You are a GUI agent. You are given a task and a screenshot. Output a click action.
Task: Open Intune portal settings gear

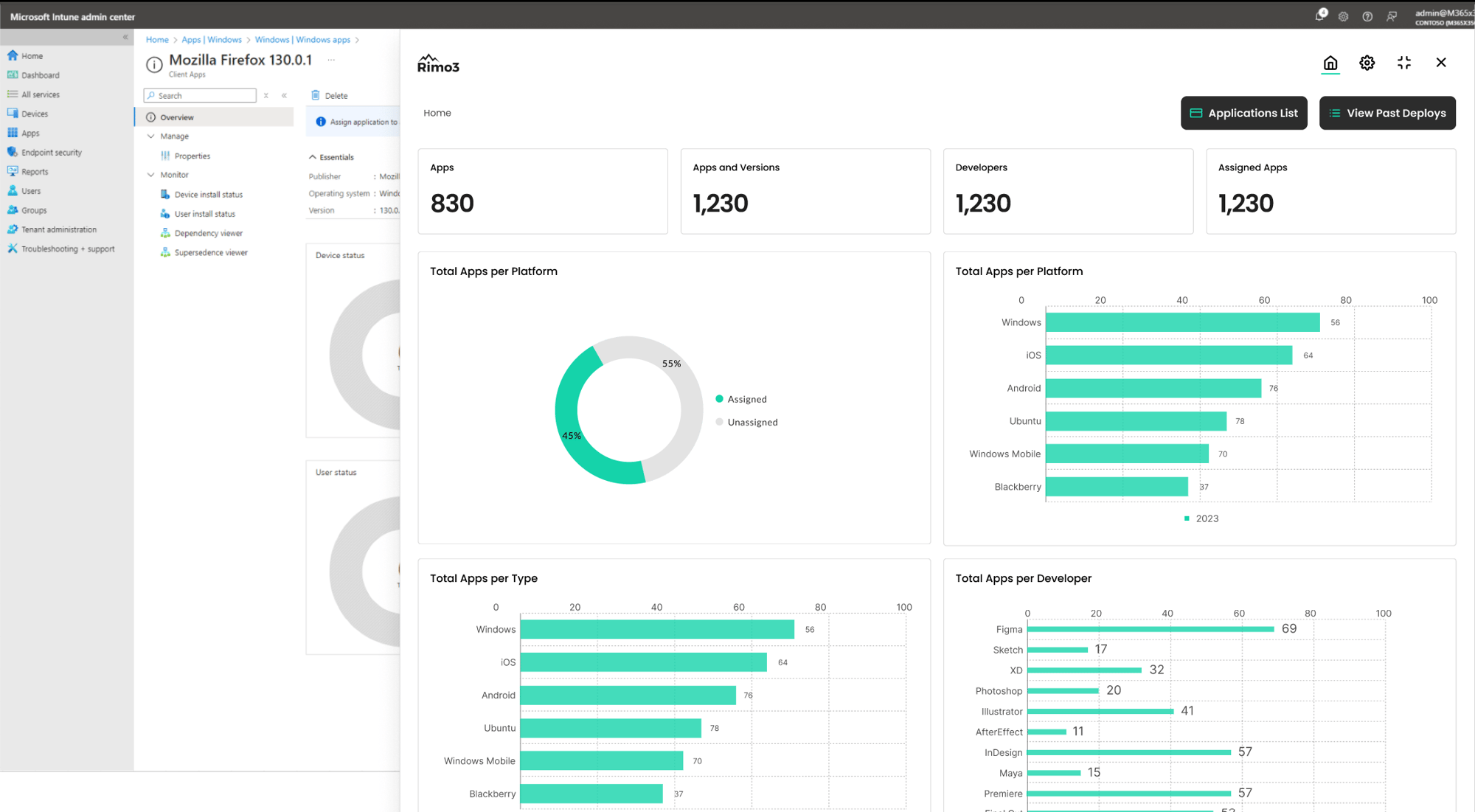pos(1343,16)
